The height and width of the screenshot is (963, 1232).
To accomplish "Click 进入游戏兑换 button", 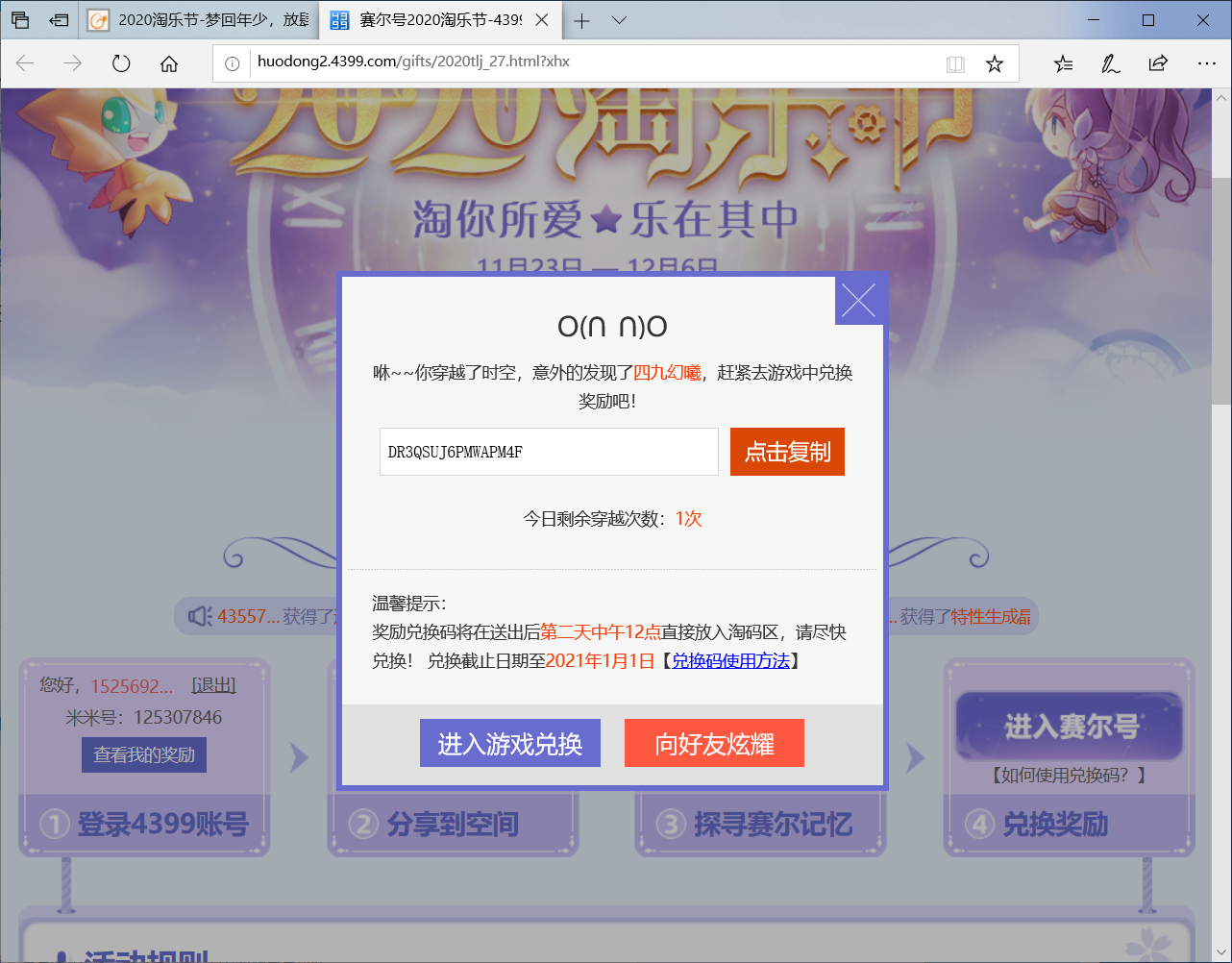I will pos(510,743).
